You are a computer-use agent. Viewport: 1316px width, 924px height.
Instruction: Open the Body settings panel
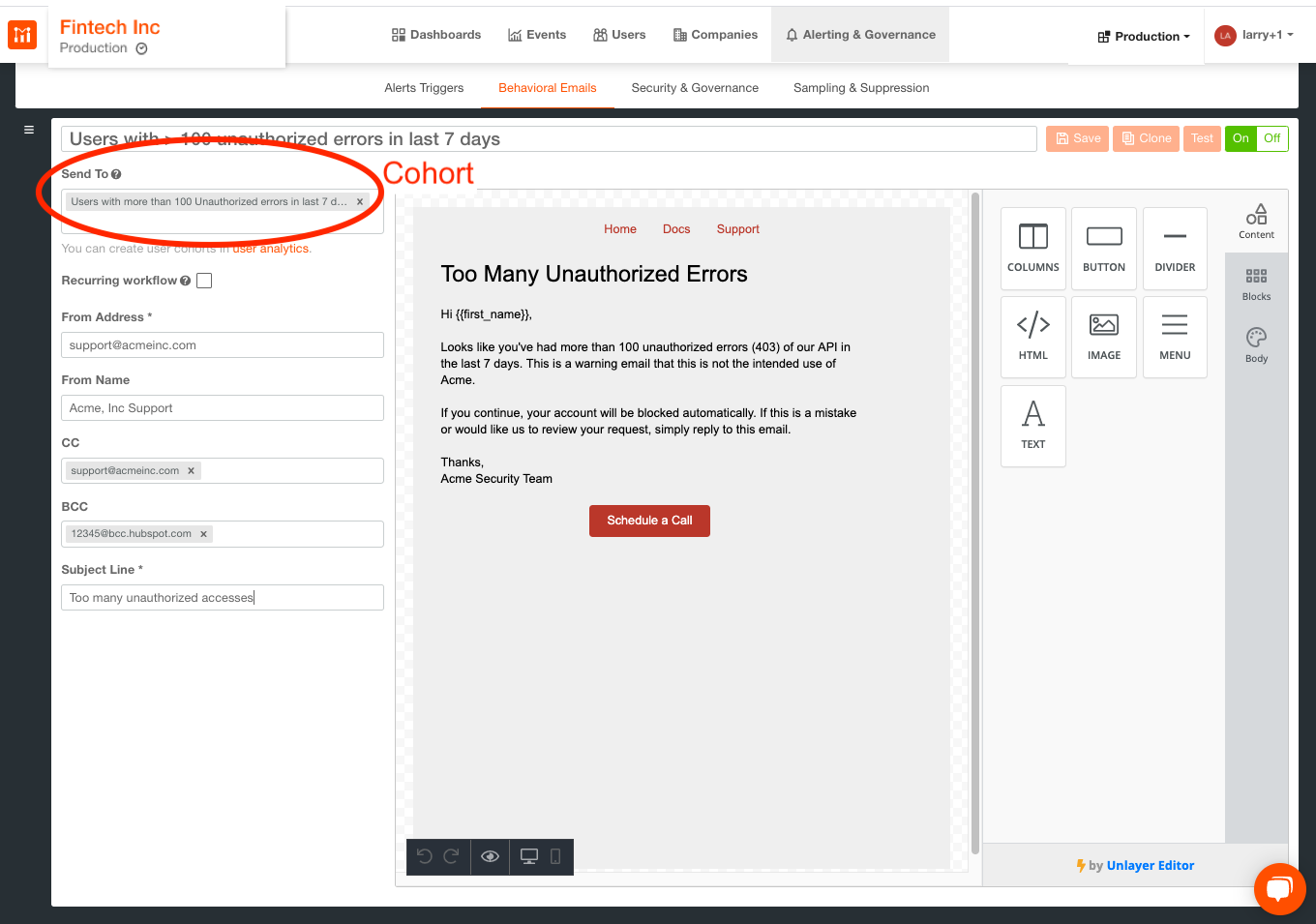(x=1256, y=345)
